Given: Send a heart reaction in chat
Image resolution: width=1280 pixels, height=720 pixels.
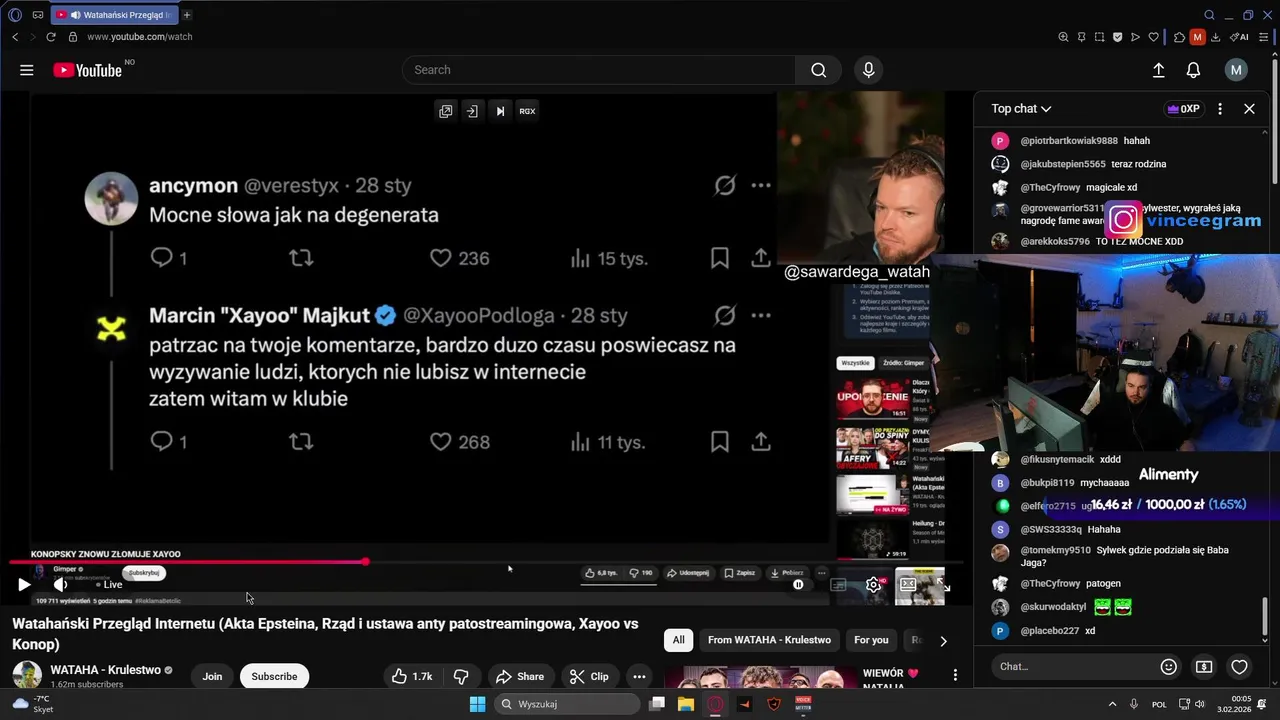Looking at the screenshot, I should click(1239, 666).
